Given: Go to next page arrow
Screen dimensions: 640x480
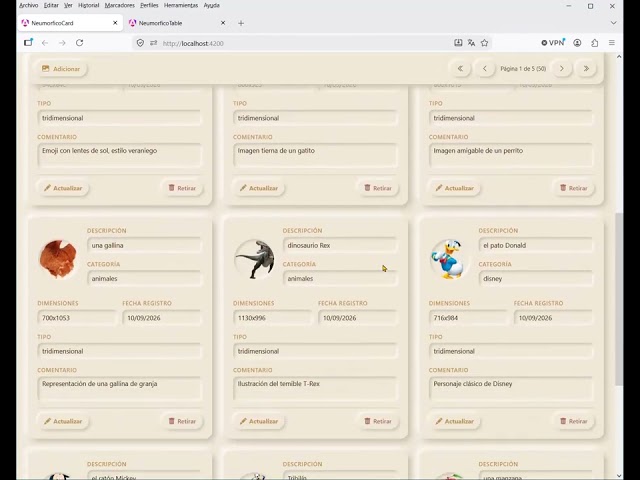Looking at the screenshot, I should (x=562, y=69).
